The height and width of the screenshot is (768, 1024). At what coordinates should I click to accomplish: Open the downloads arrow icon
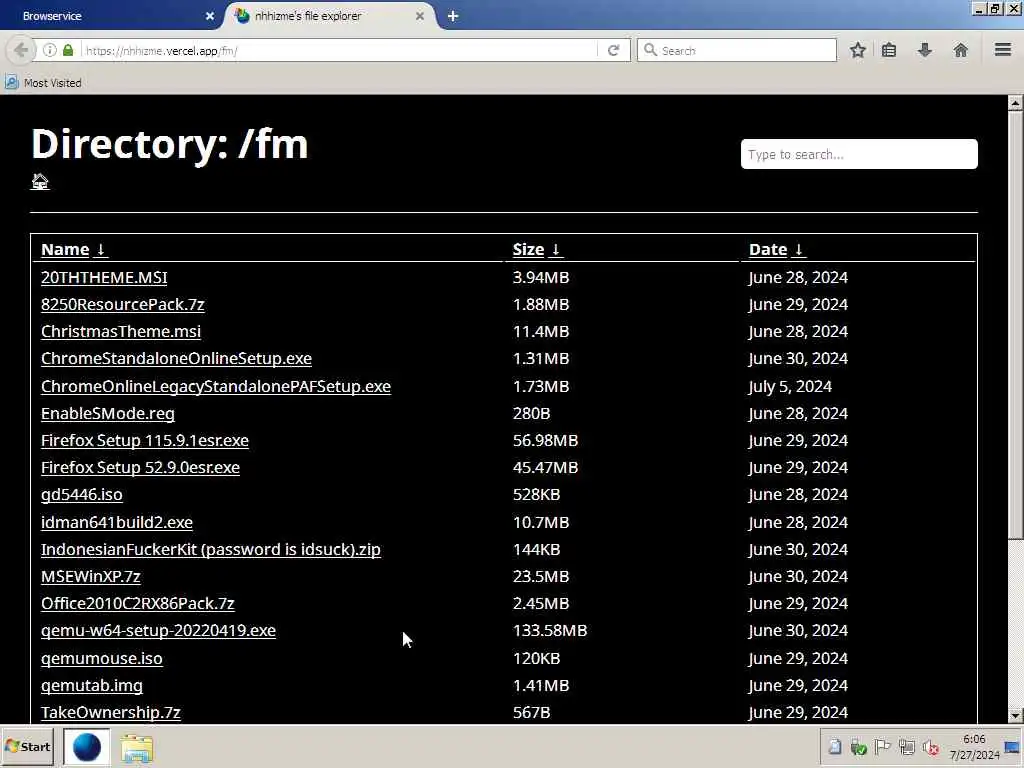(x=925, y=50)
